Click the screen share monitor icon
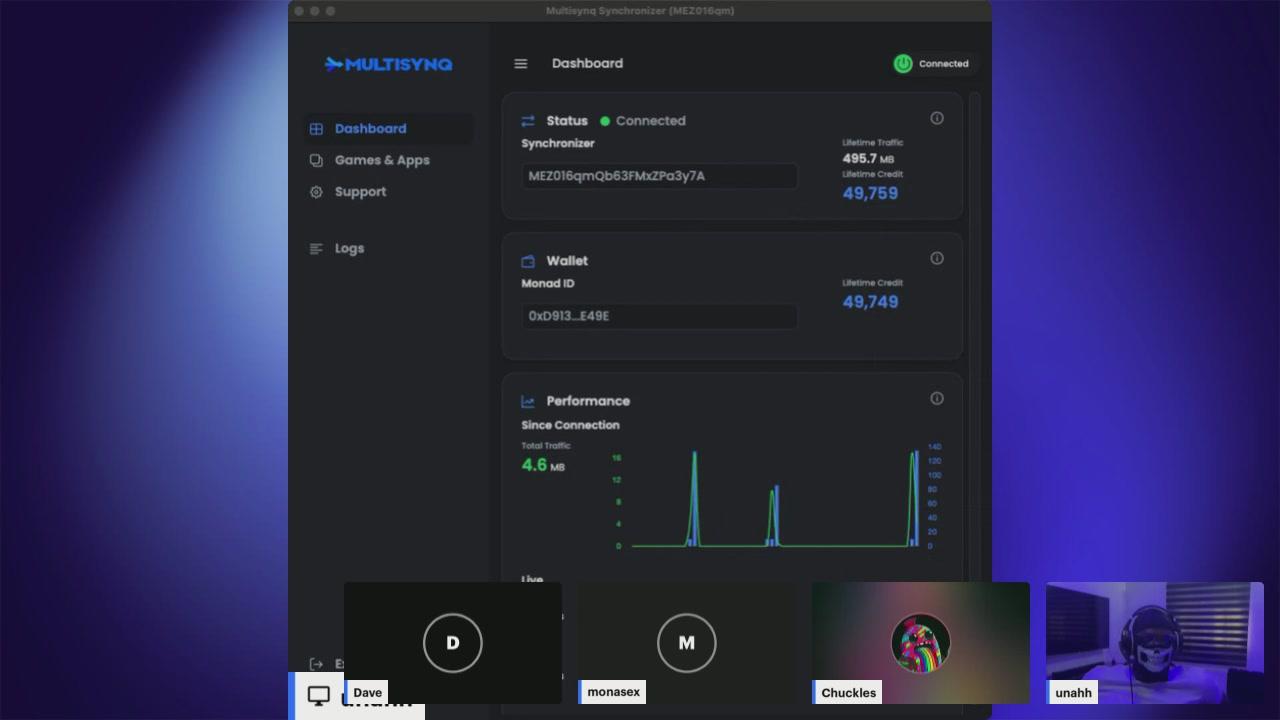The height and width of the screenshot is (720, 1280). [318, 695]
